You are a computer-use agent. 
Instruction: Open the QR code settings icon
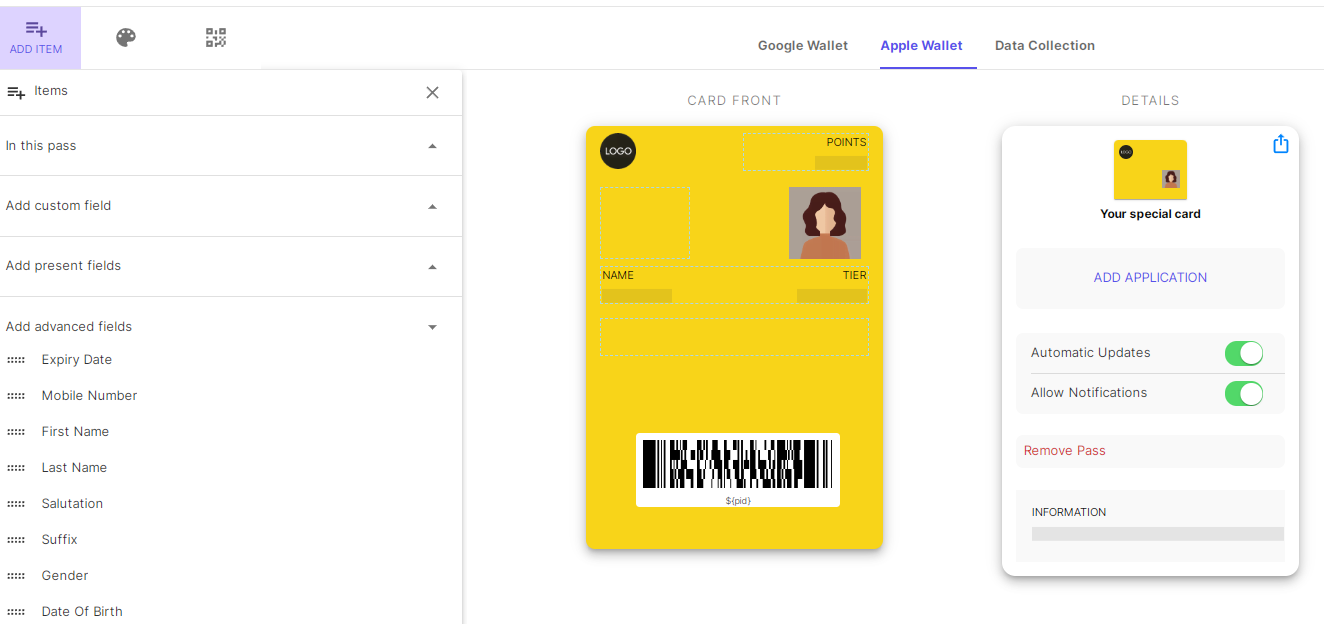coord(216,38)
